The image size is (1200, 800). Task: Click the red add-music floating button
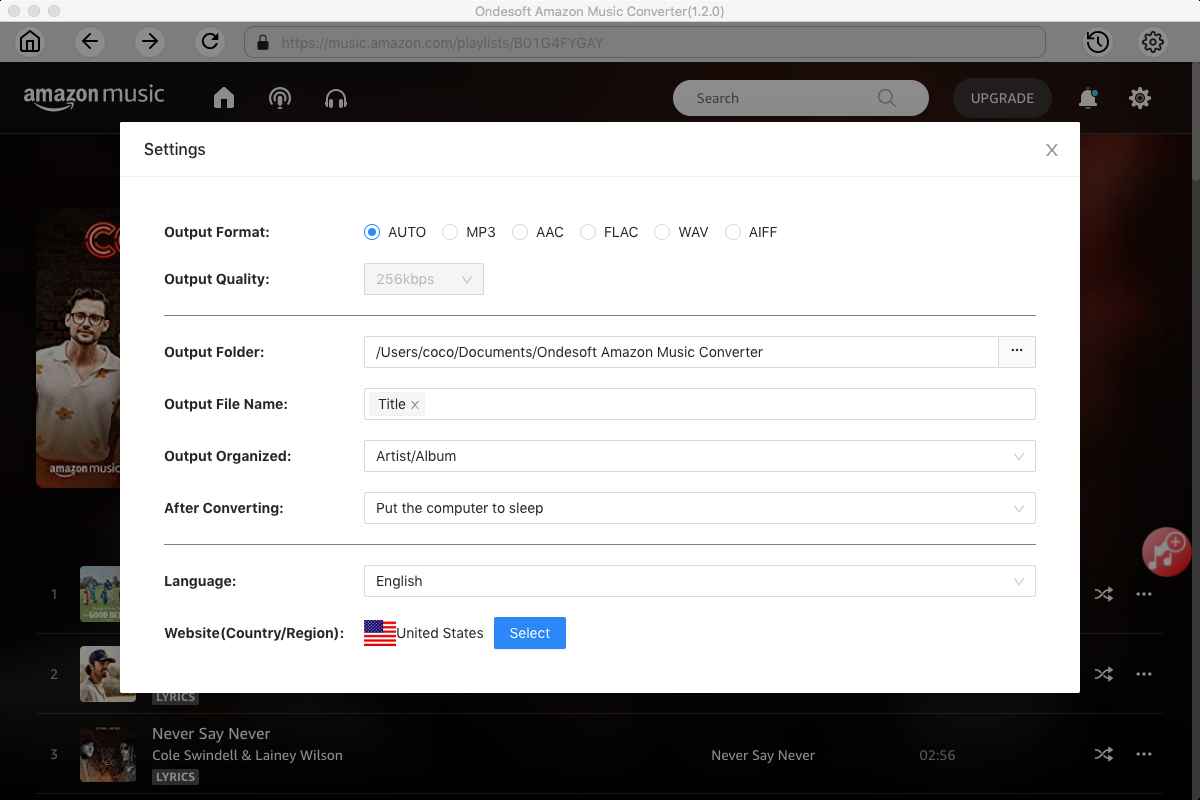pyautogui.click(x=1166, y=551)
